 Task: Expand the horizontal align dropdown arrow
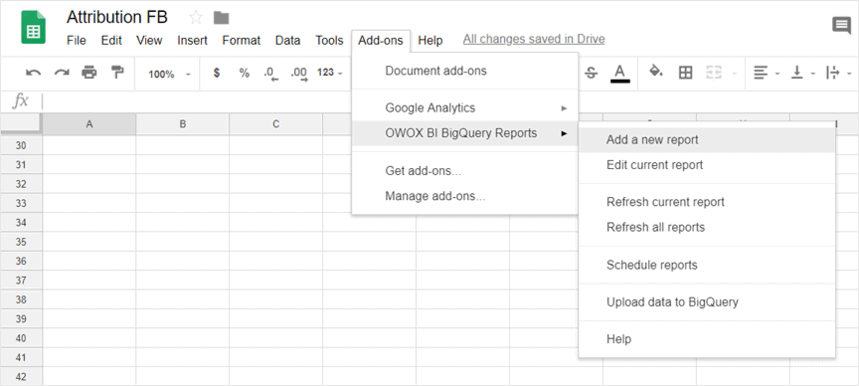[x=777, y=73]
